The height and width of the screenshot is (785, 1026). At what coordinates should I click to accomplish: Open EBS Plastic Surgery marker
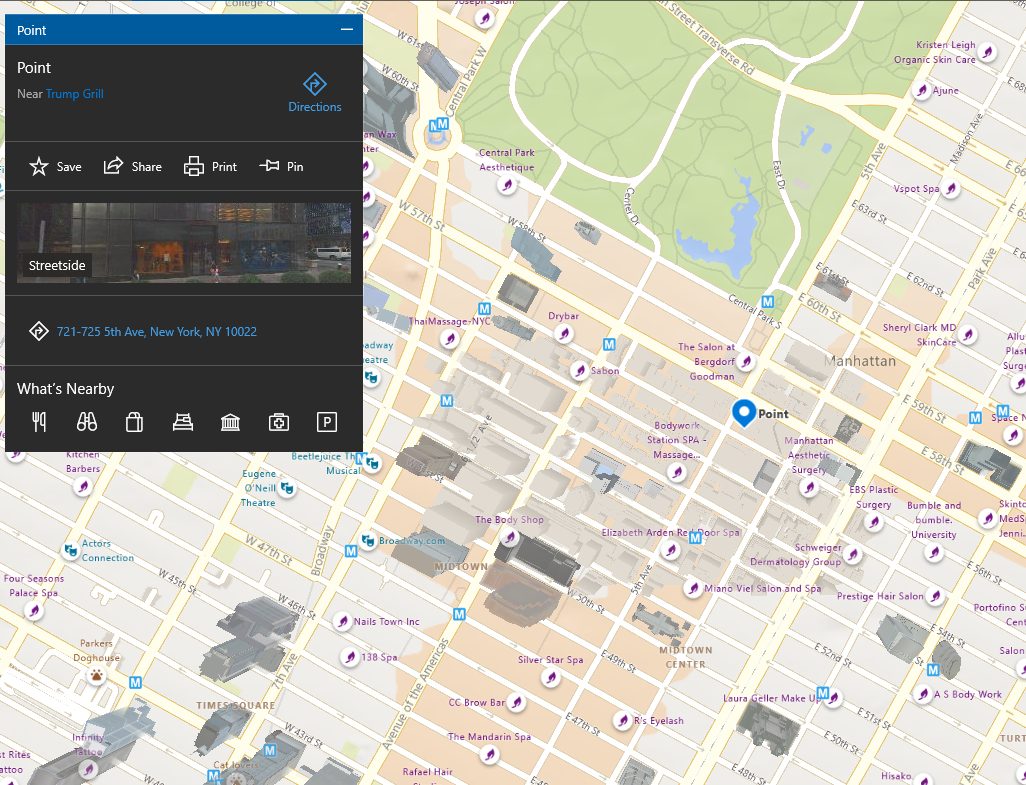(x=874, y=522)
